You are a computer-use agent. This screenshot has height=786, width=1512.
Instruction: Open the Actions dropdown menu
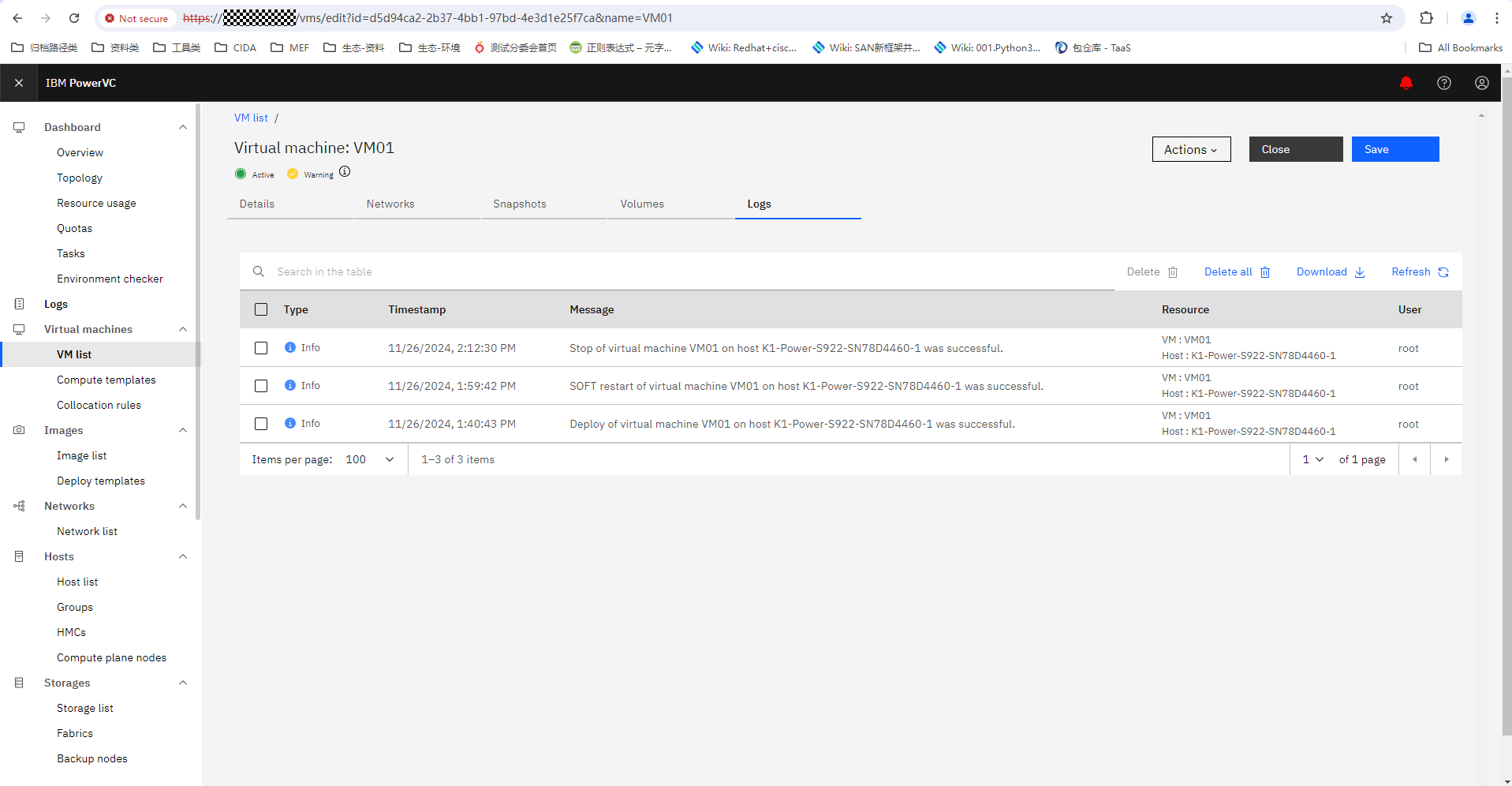click(x=1191, y=149)
